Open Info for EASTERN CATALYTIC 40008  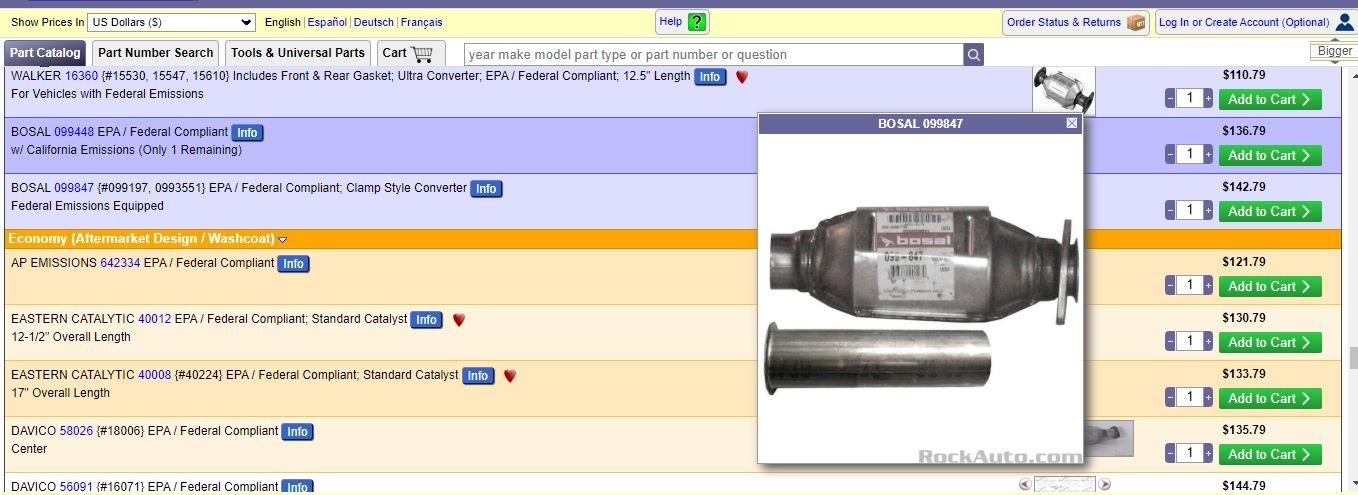click(x=478, y=376)
